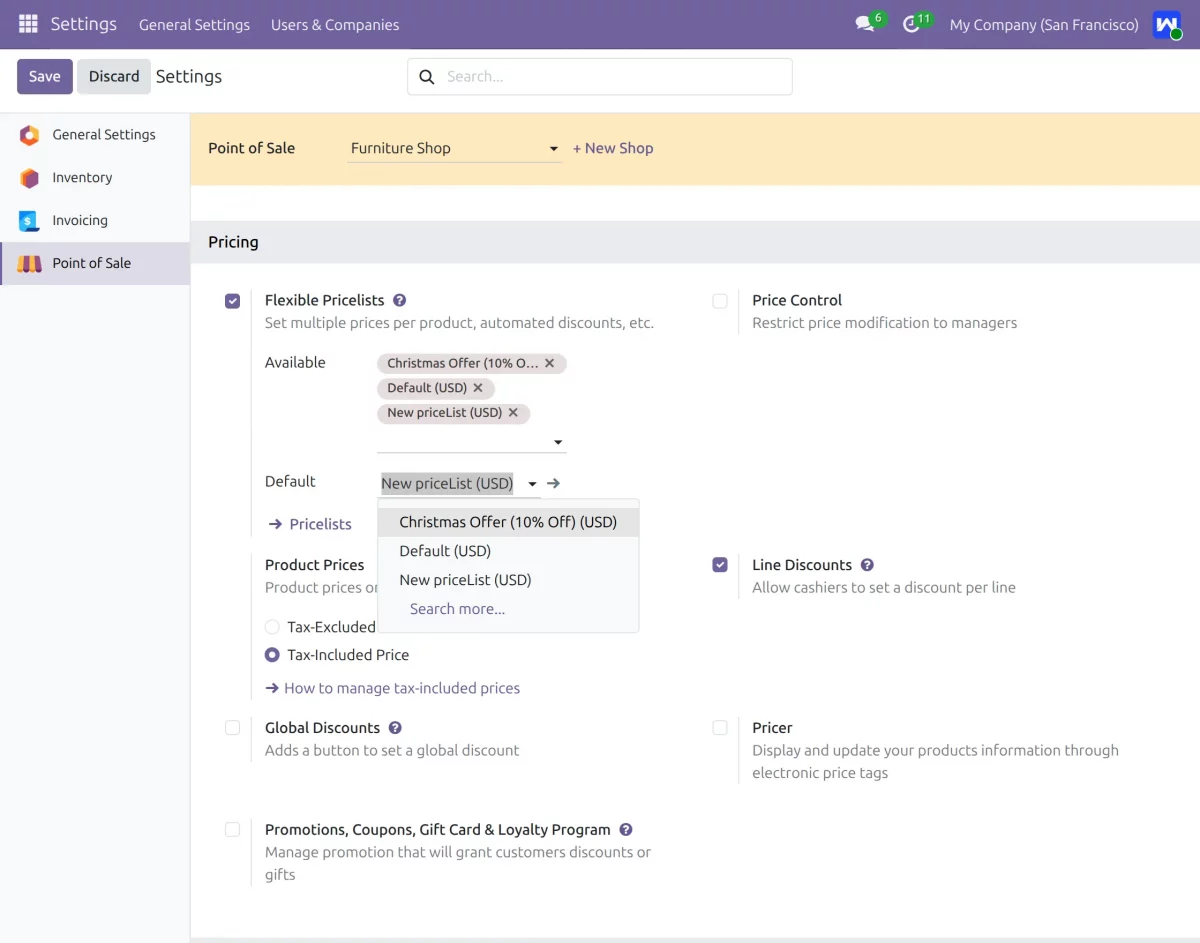Screen dimensions: 1200x943
Task: Click the Promotions, Coupons help icon
Action: point(626,830)
